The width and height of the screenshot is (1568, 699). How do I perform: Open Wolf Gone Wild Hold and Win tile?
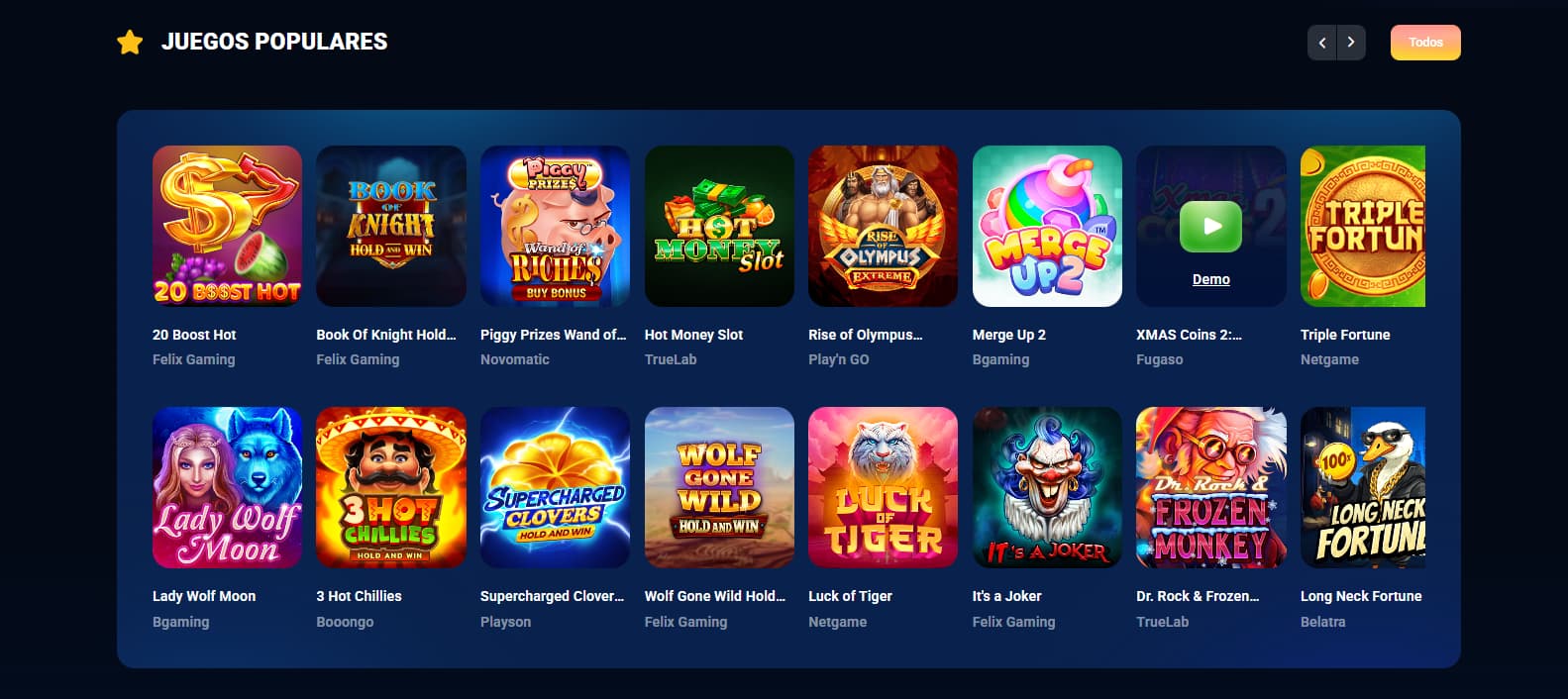(719, 487)
